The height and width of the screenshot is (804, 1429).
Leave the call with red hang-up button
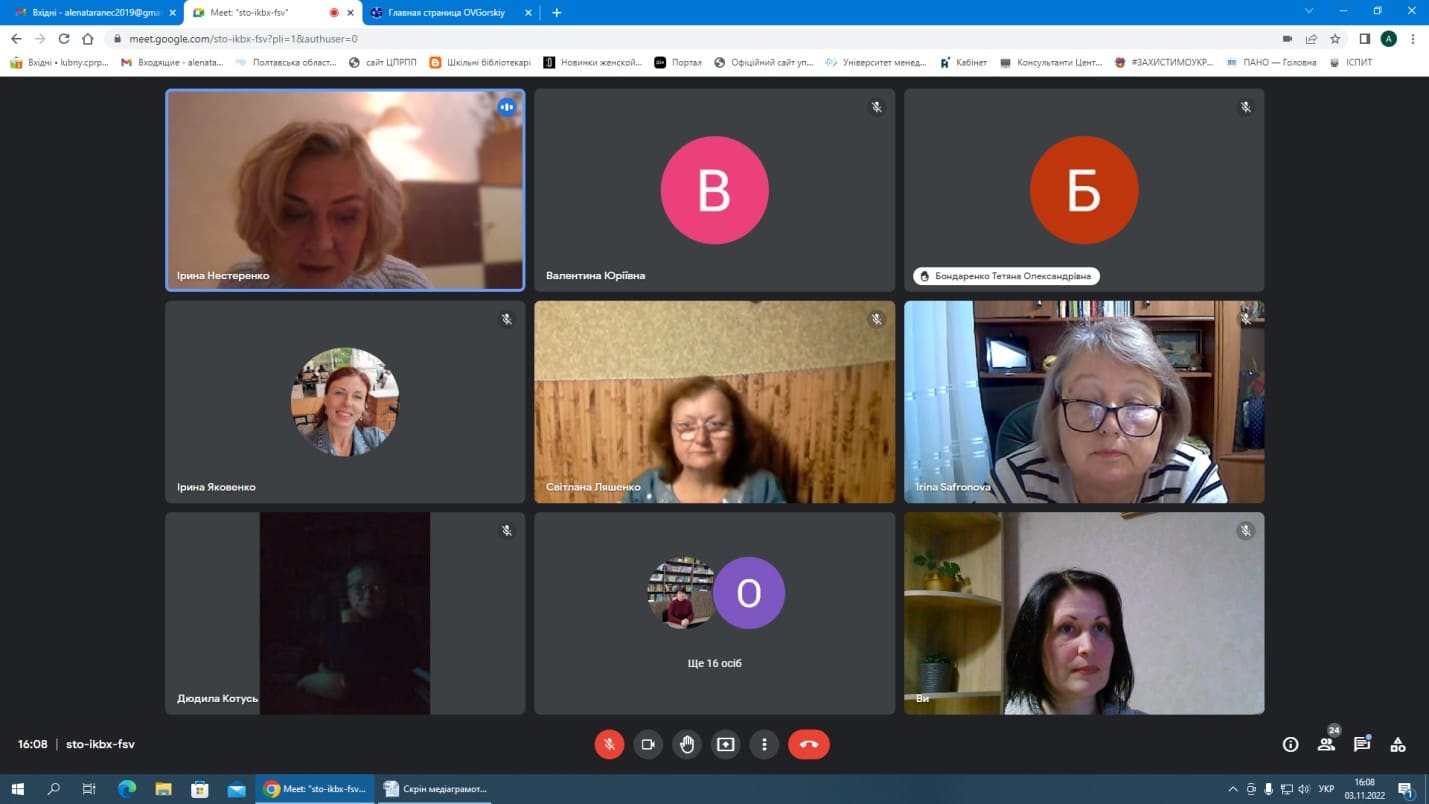[x=809, y=744]
